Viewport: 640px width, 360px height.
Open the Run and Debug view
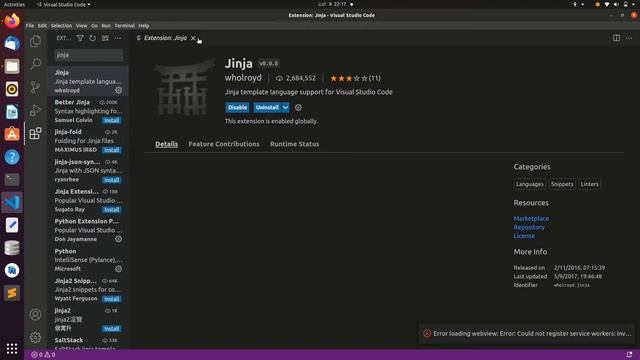(x=36, y=110)
